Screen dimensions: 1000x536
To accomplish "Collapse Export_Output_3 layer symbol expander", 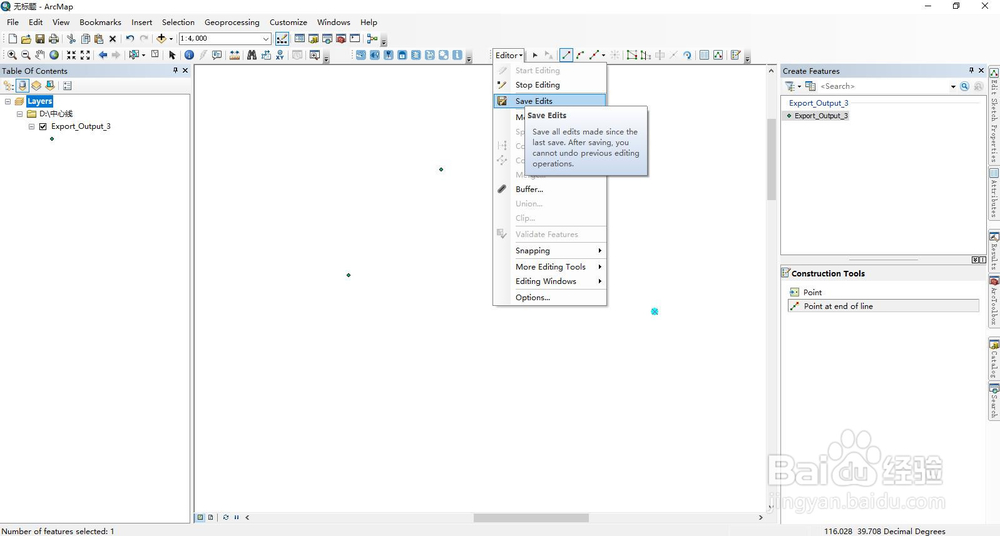I will 31,126.
